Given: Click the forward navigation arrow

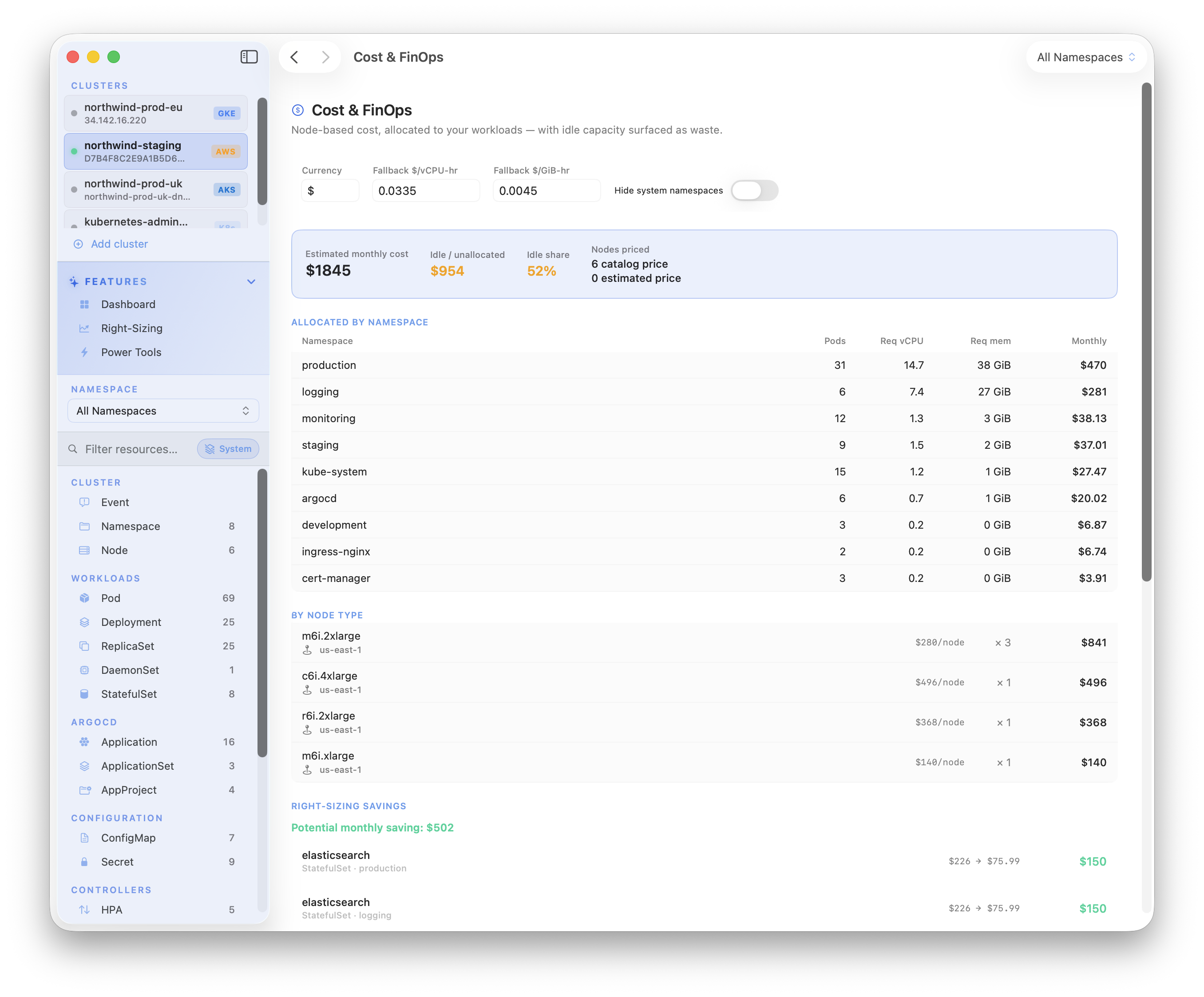Looking at the screenshot, I should coord(326,57).
